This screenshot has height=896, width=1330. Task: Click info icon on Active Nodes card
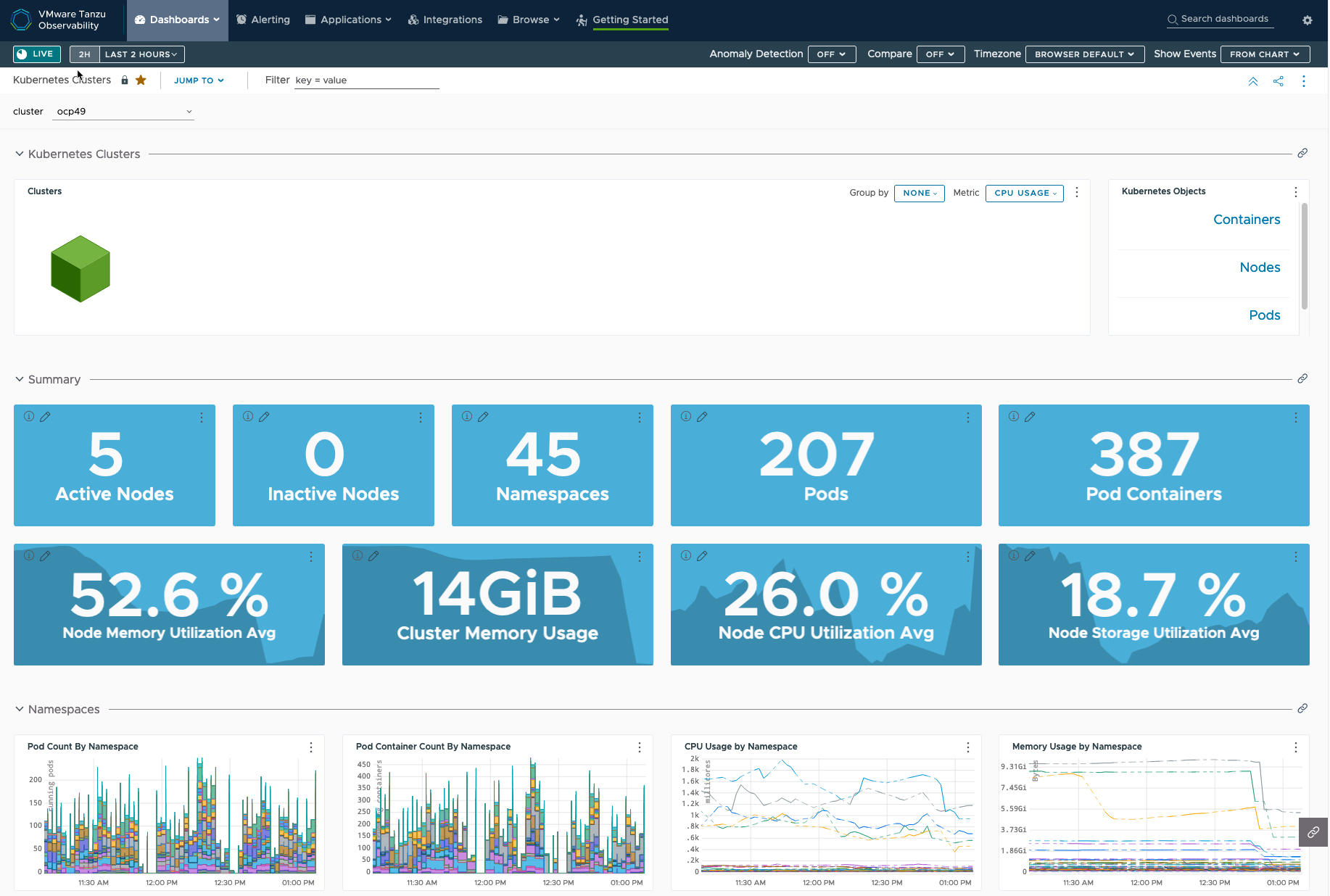click(29, 416)
